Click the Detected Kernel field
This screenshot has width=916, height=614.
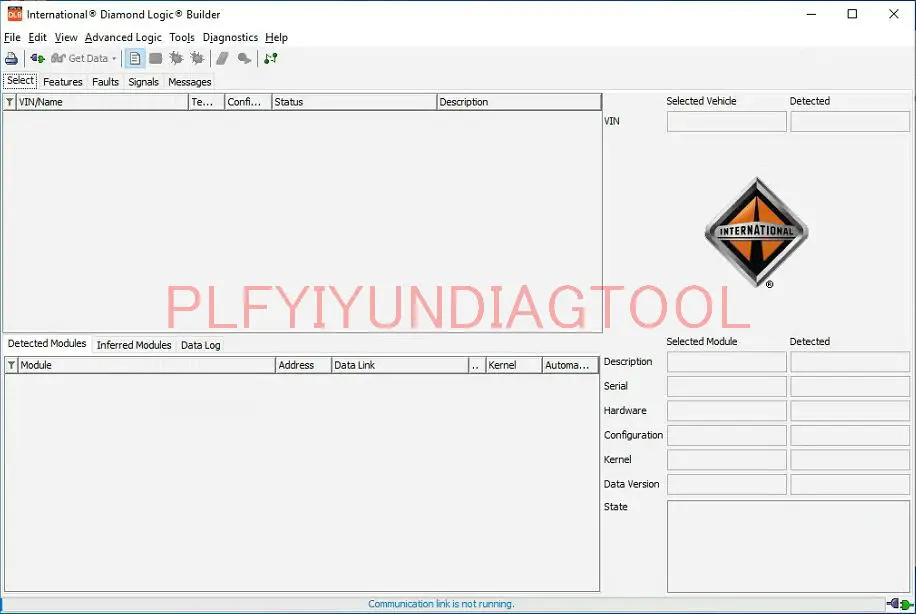point(850,460)
